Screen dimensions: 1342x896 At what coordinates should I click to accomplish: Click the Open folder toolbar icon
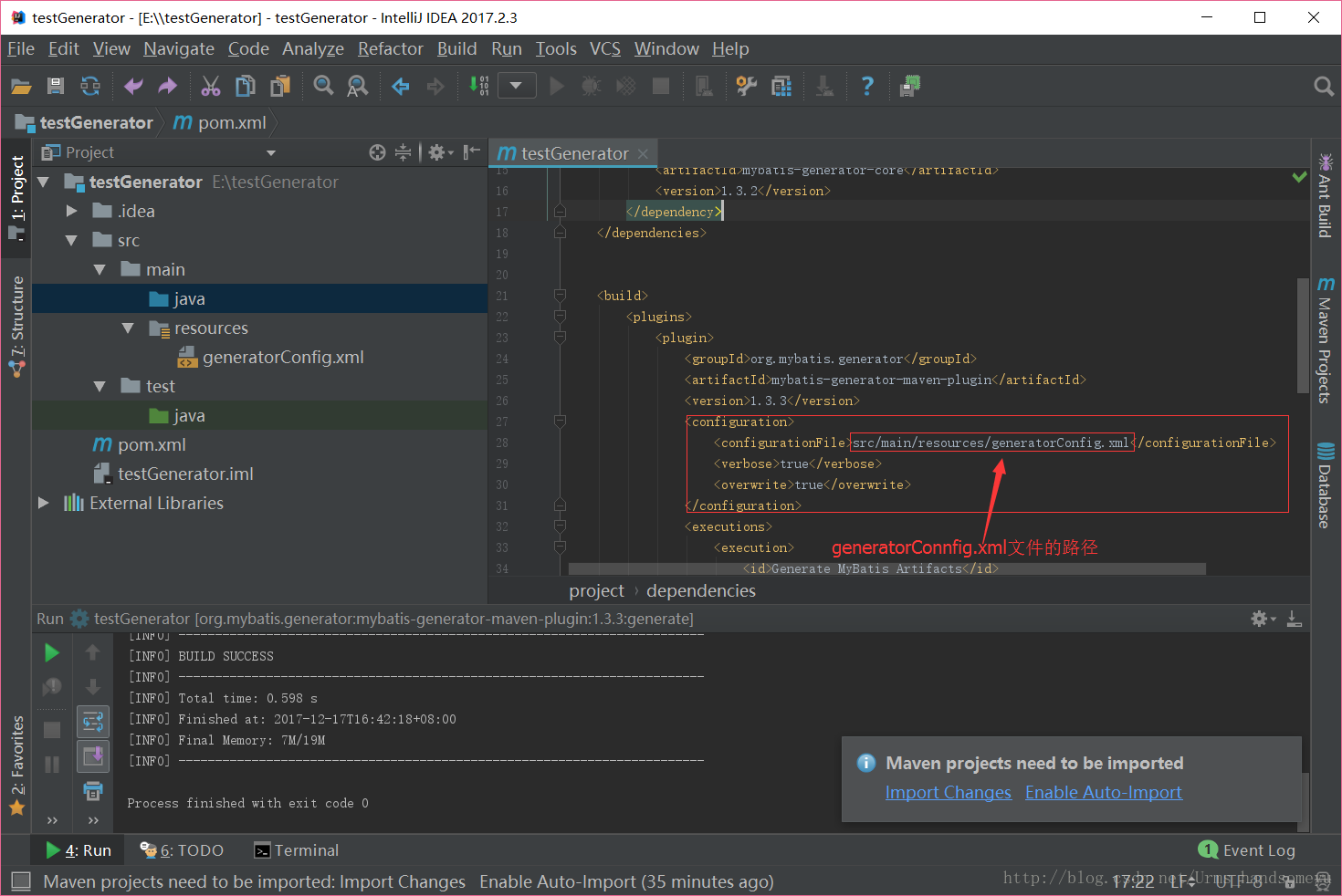(x=21, y=86)
